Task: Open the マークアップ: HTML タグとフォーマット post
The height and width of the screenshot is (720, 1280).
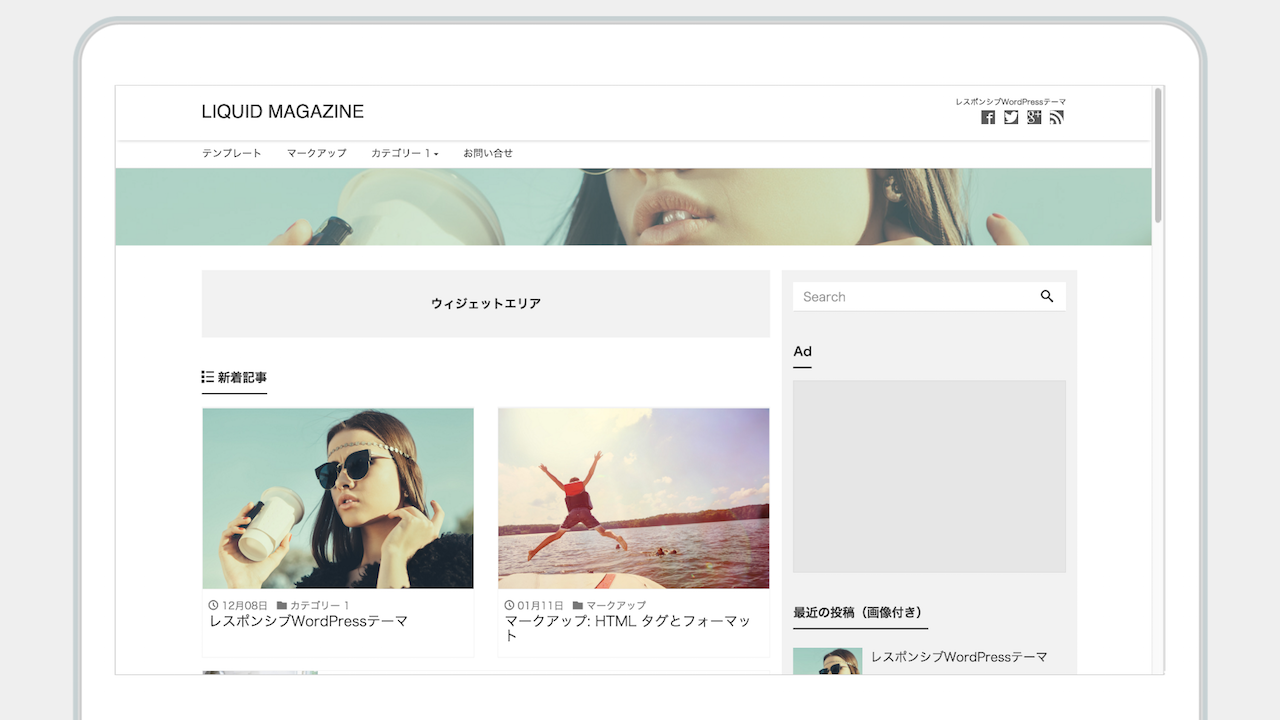Action: pyautogui.click(x=627, y=622)
